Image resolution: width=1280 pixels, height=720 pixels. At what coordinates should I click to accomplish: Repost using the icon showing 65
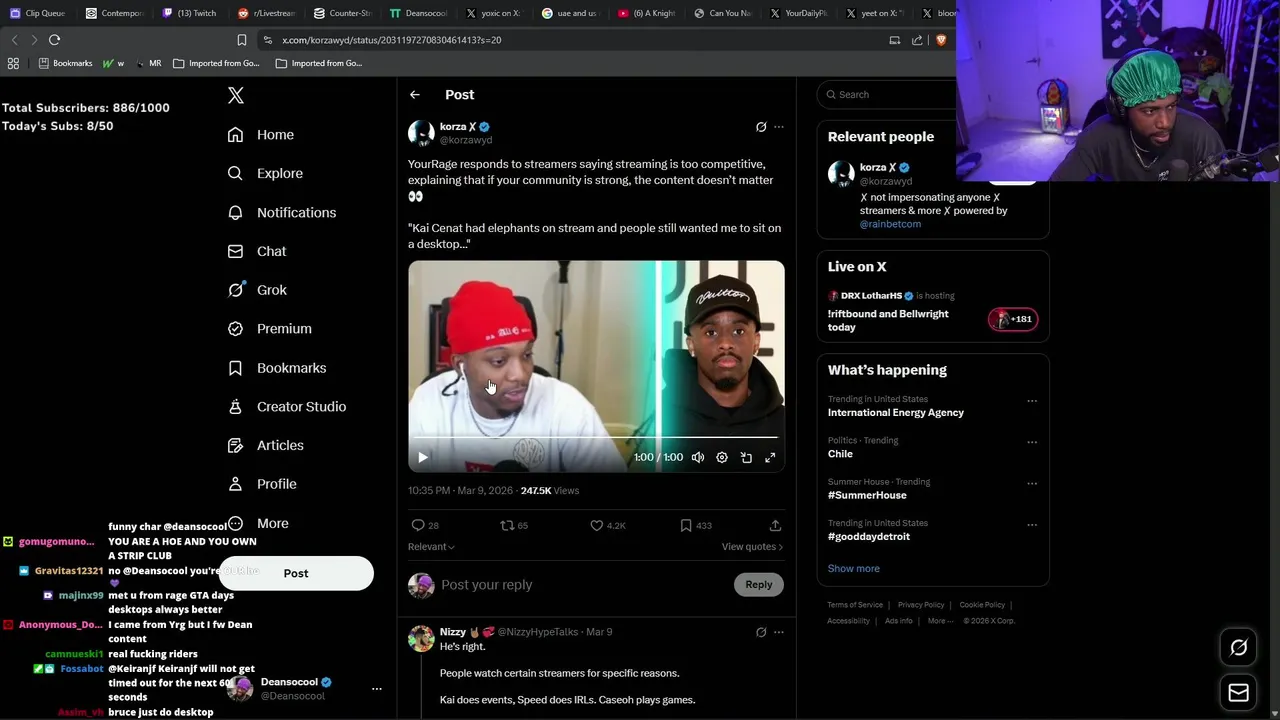point(514,525)
